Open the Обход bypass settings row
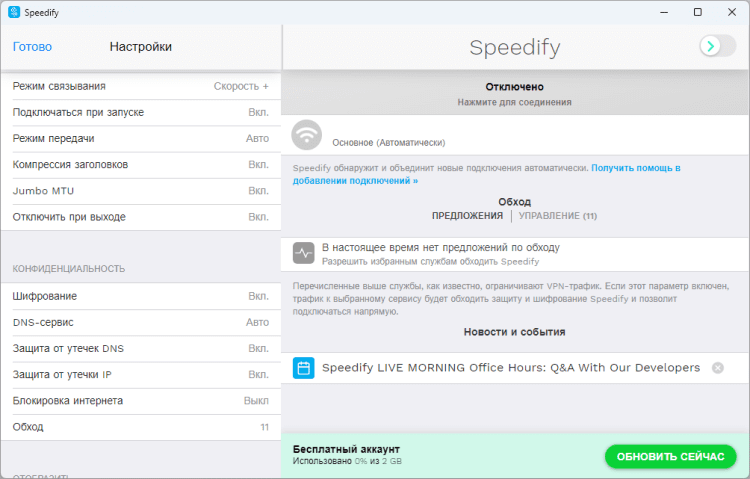 140,427
